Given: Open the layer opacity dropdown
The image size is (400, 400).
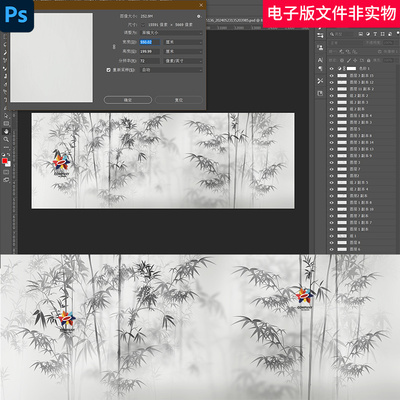Looking at the screenshot, I should [388, 43].
